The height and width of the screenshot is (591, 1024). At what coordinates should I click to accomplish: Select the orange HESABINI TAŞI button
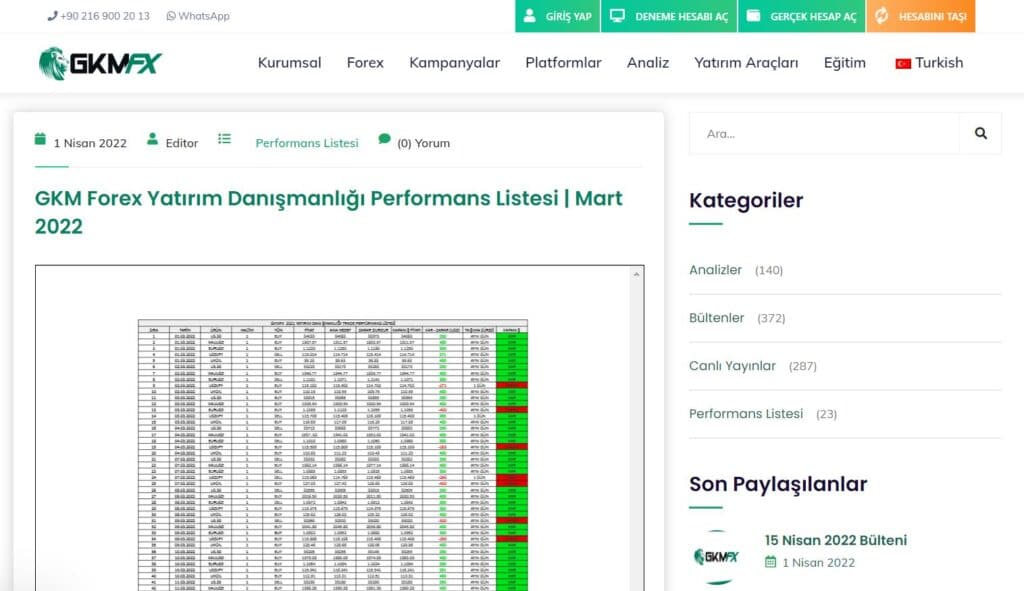coord(921,16)
